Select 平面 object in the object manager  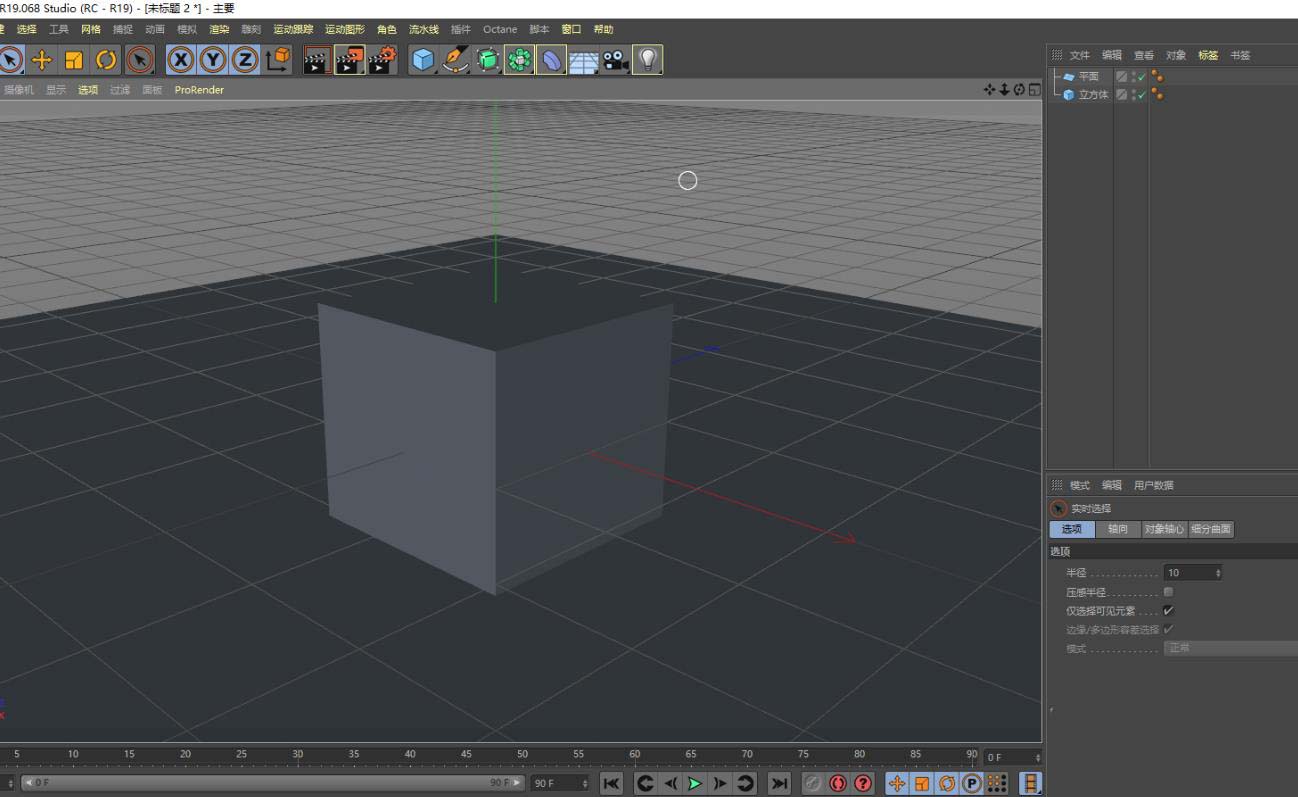click(x=1088, y=77)
